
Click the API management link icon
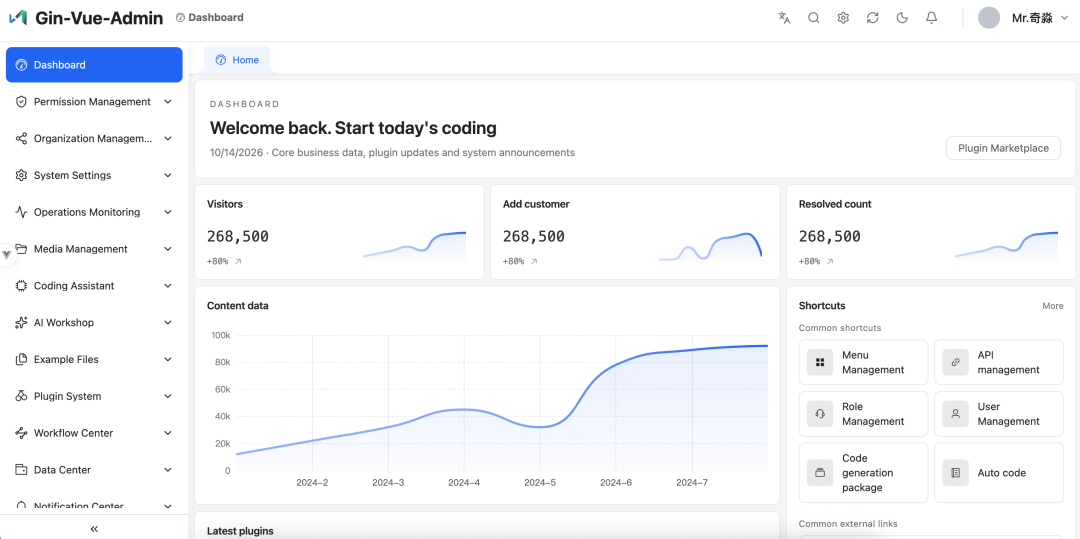pyautogui.click(x=955, y=362)
